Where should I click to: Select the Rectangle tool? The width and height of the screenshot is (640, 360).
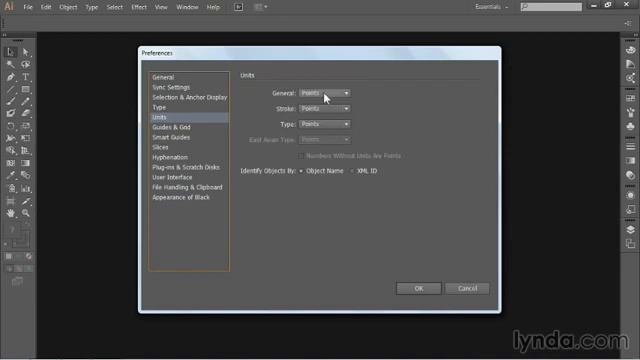tap(25, 89)
